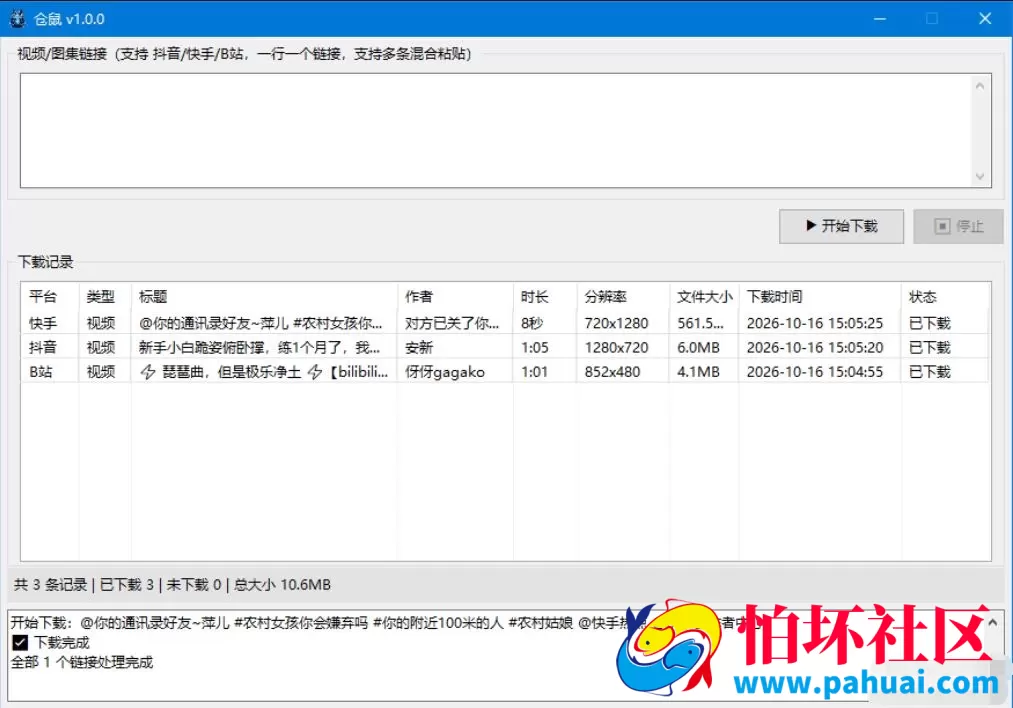This screenshot has width=1013, height=708.
Task: Click file size 6.0MB
Action: point(698,348)
